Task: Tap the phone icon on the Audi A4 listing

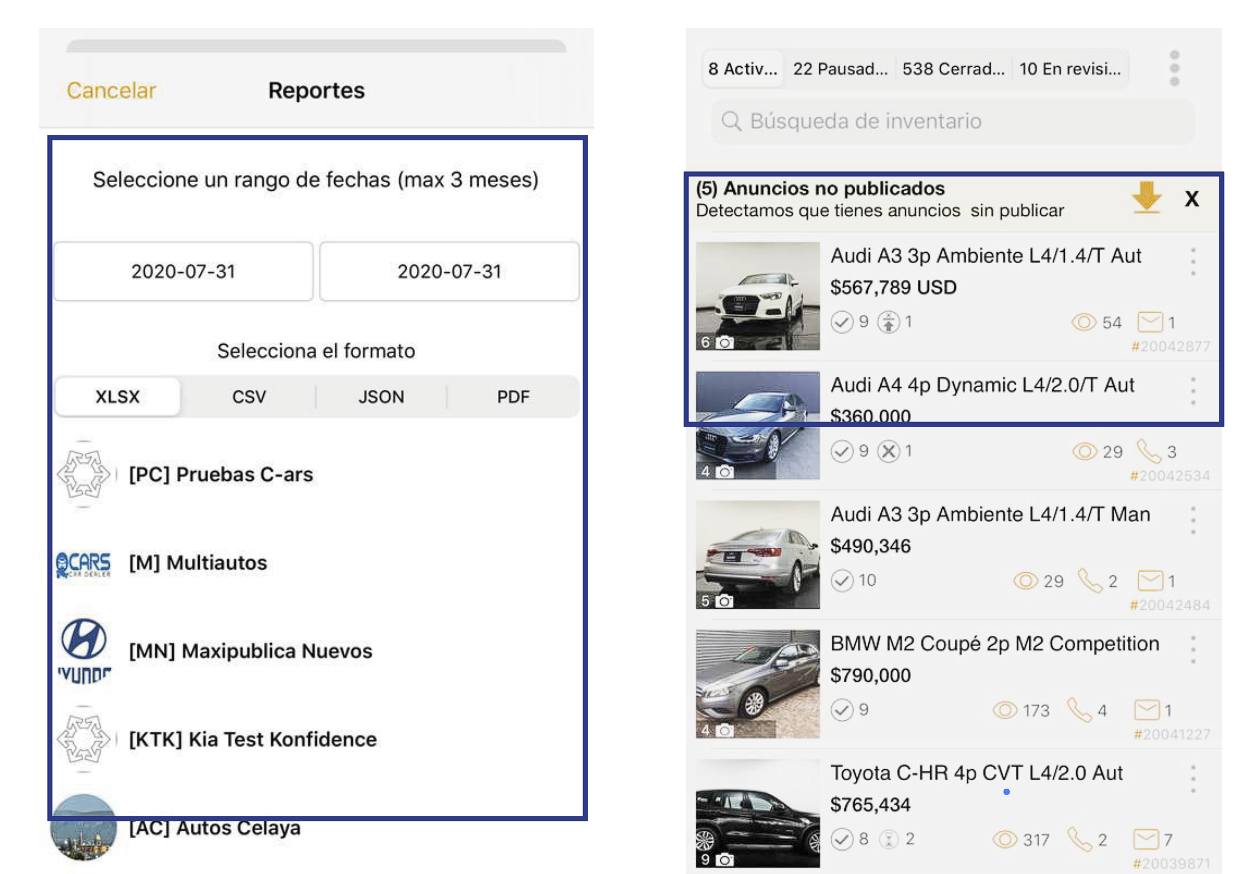Action: pos(1149,452)
